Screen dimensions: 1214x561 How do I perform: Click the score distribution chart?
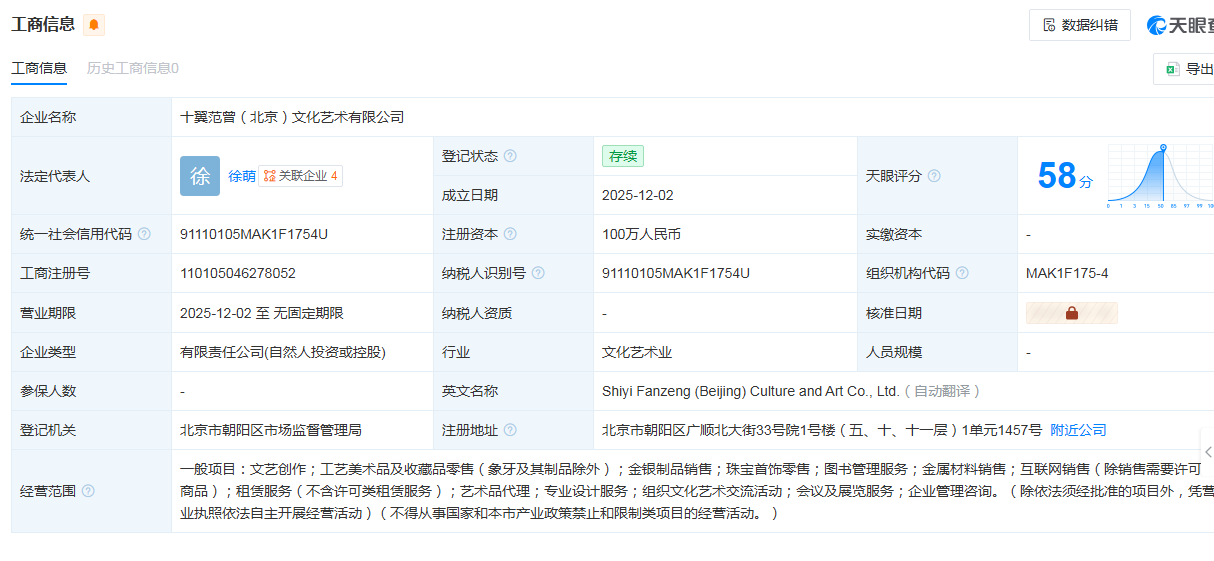click(1160, 176)
